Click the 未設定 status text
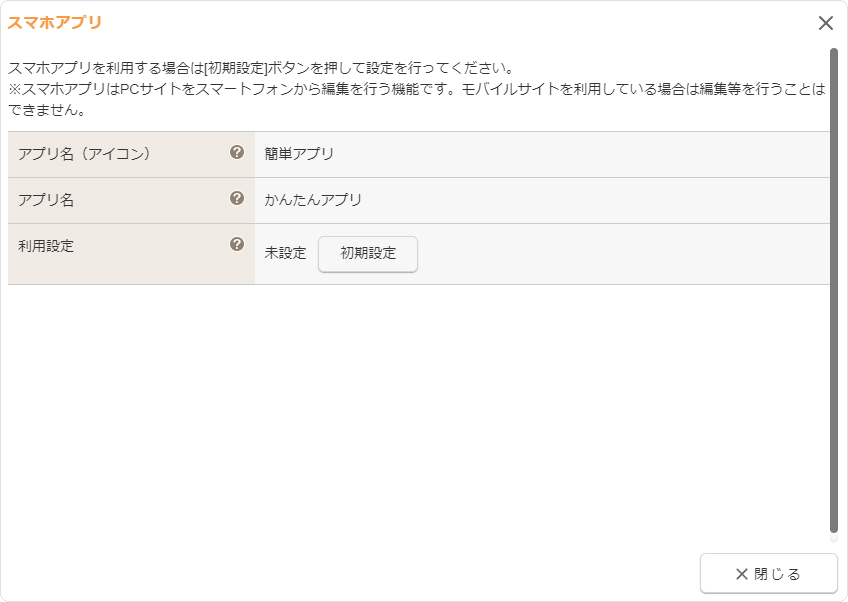Screen dimensions: 848x602 (285, 254)
